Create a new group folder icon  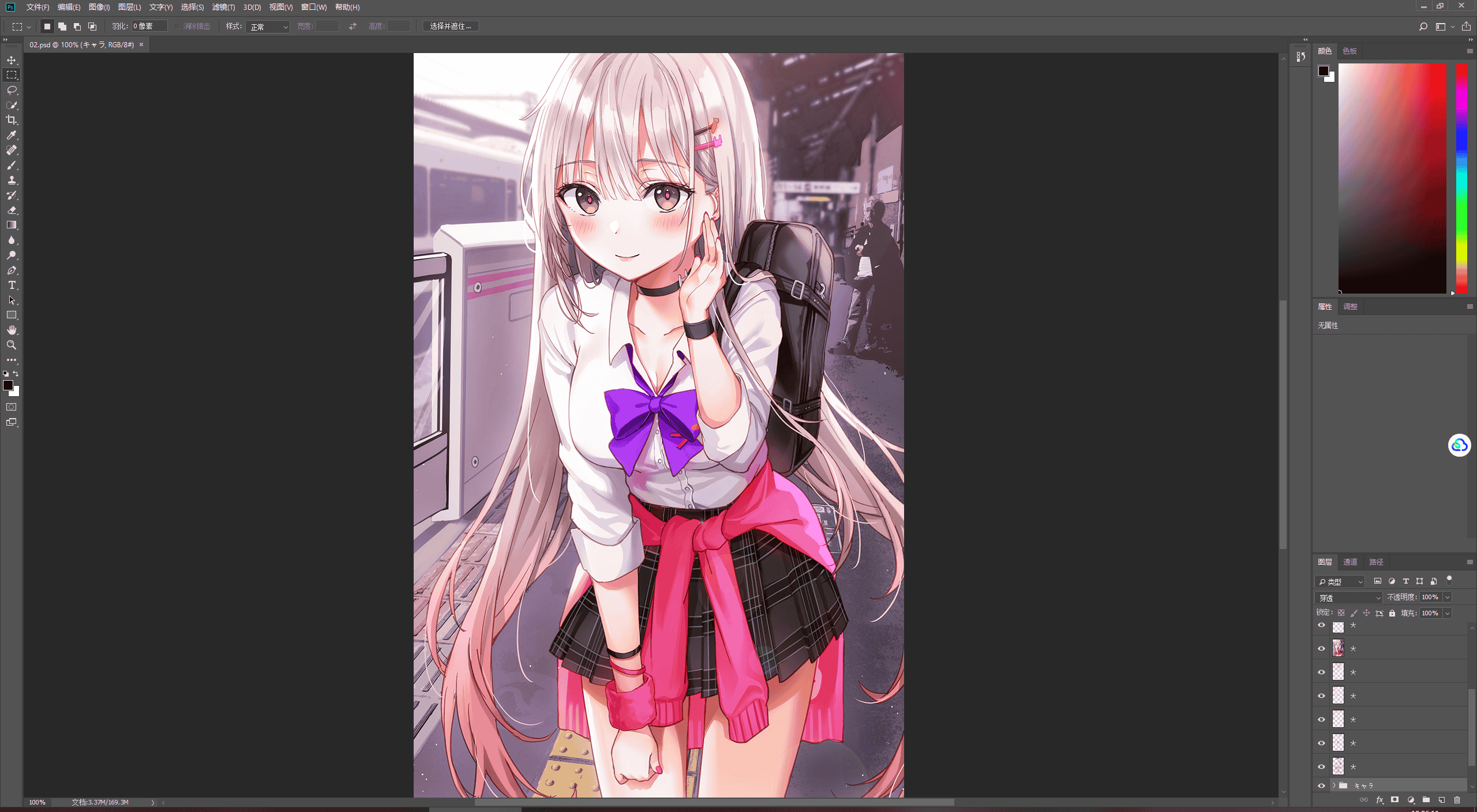click(x=1426, y=800)
